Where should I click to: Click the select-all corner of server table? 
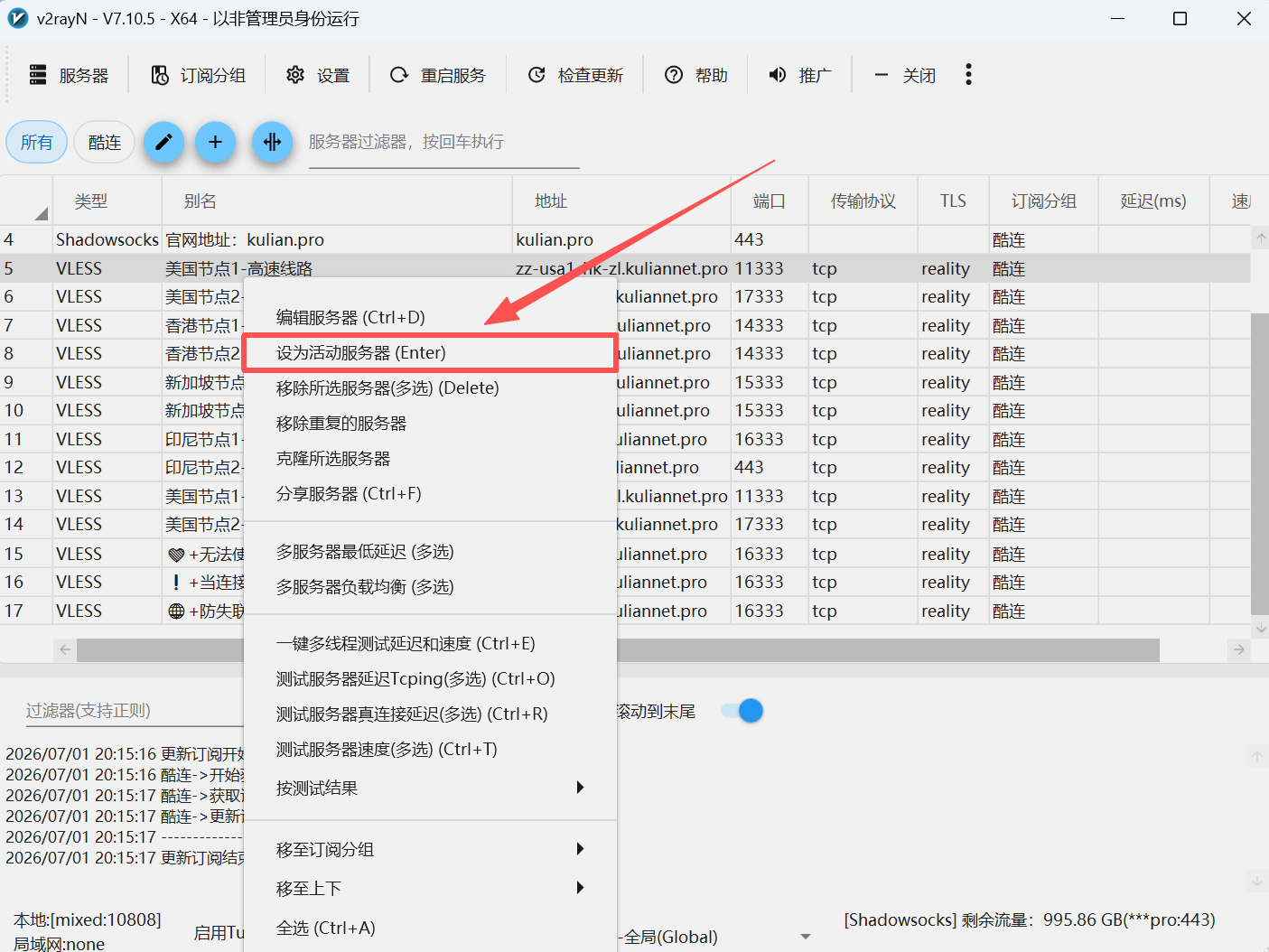point(26,201)
